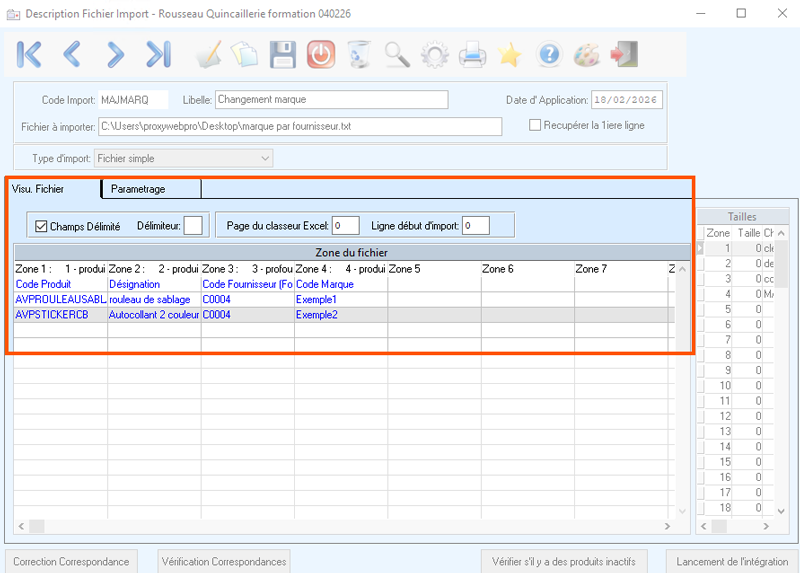
Task: Select the AVPROULEAUSABL cell
Action: (61, 300)
